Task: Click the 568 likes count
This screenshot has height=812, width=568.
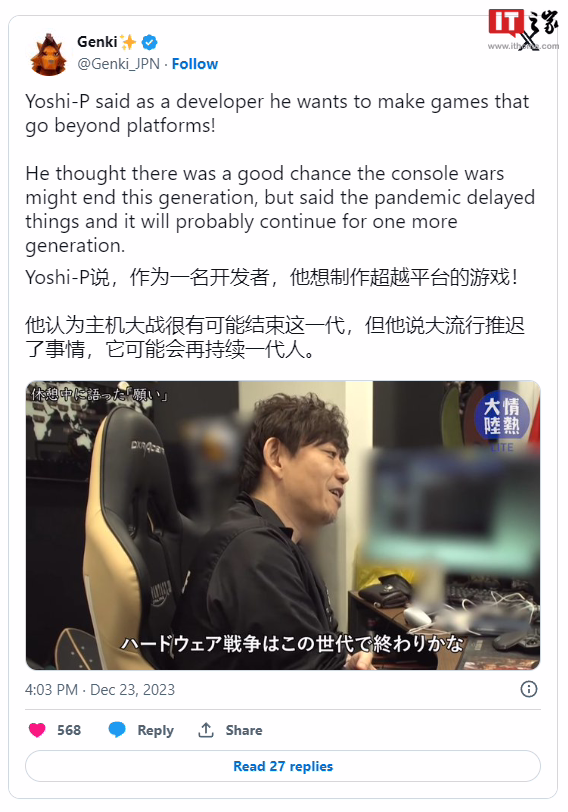Action: click(69, 730)
